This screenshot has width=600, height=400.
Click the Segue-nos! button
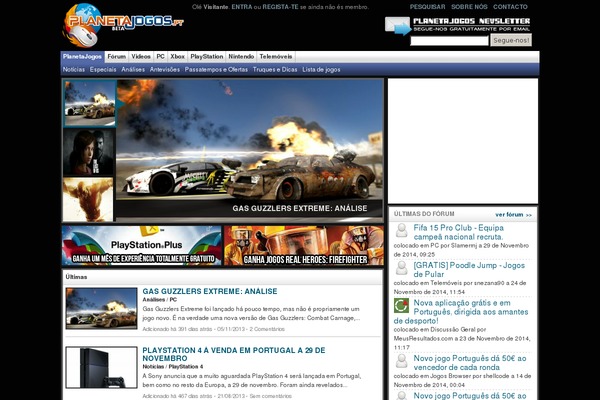(511, 40)
